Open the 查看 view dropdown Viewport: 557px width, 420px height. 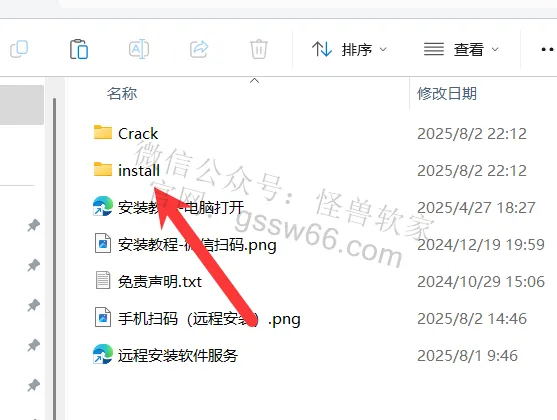[461, 49]
